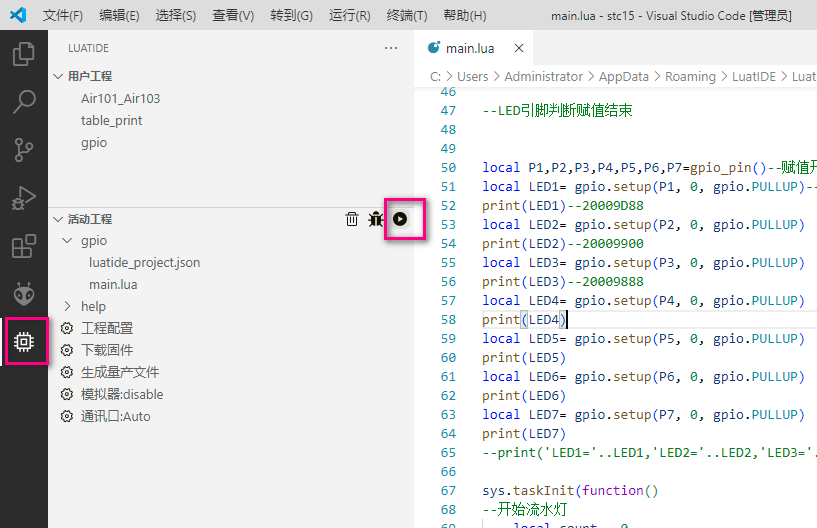Click C: in the breadcrumb

click(436, 77)
